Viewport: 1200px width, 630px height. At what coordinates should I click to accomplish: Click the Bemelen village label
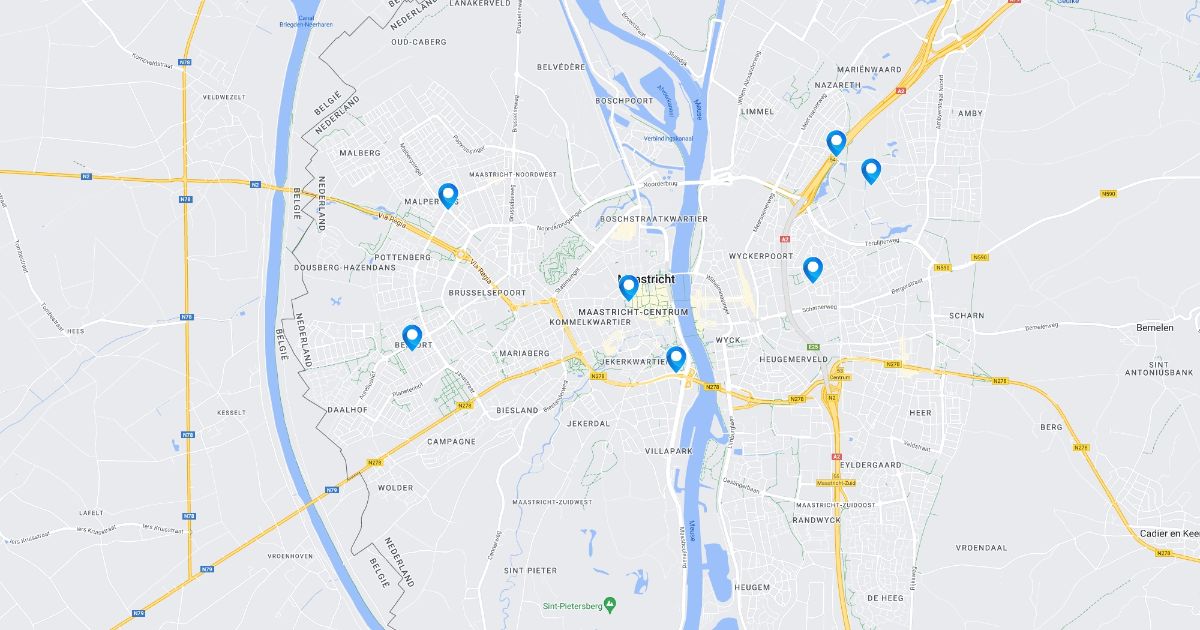click(x=1157, y=327)
